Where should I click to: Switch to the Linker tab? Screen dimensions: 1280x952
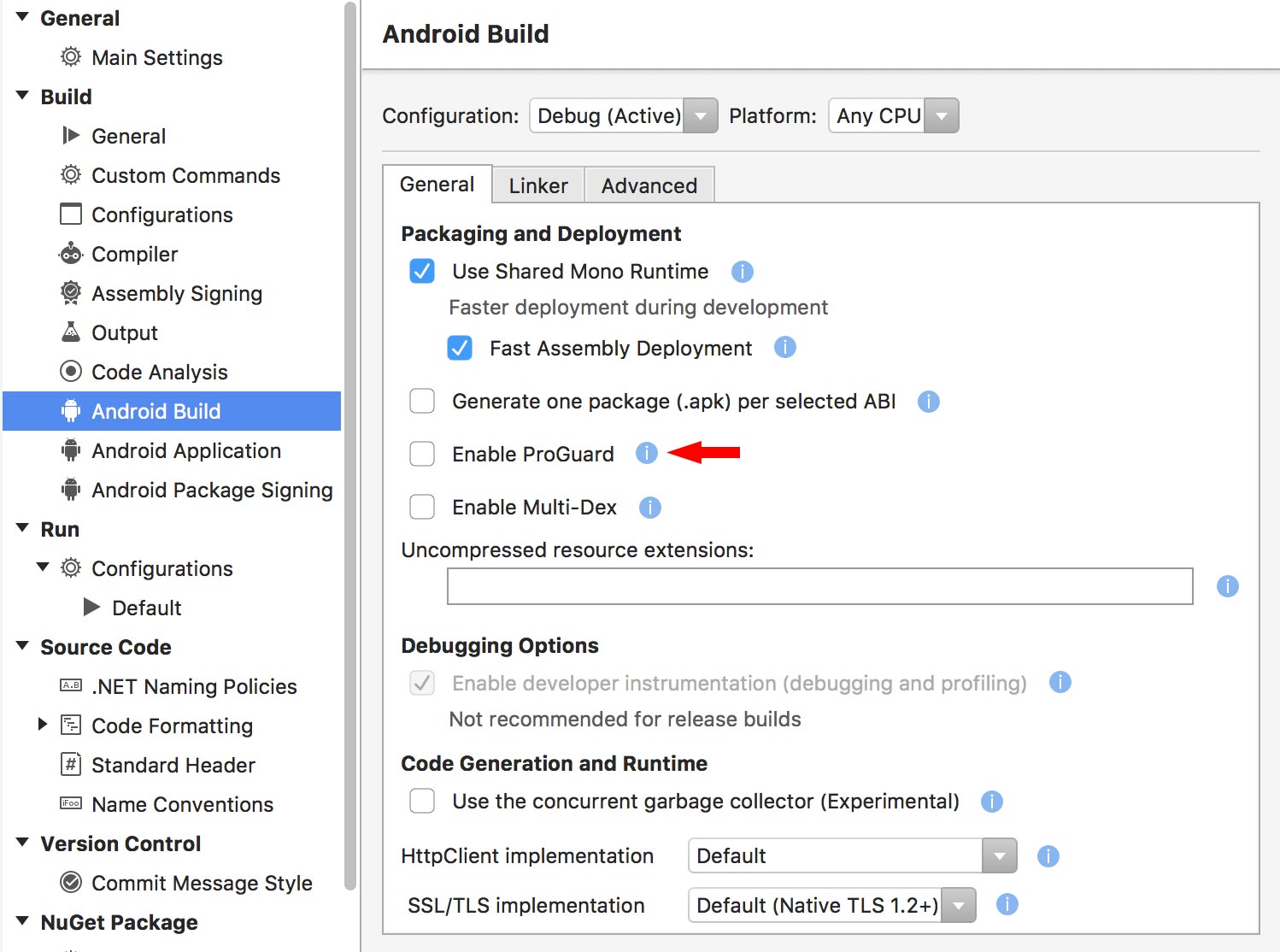tap(538, 185)
